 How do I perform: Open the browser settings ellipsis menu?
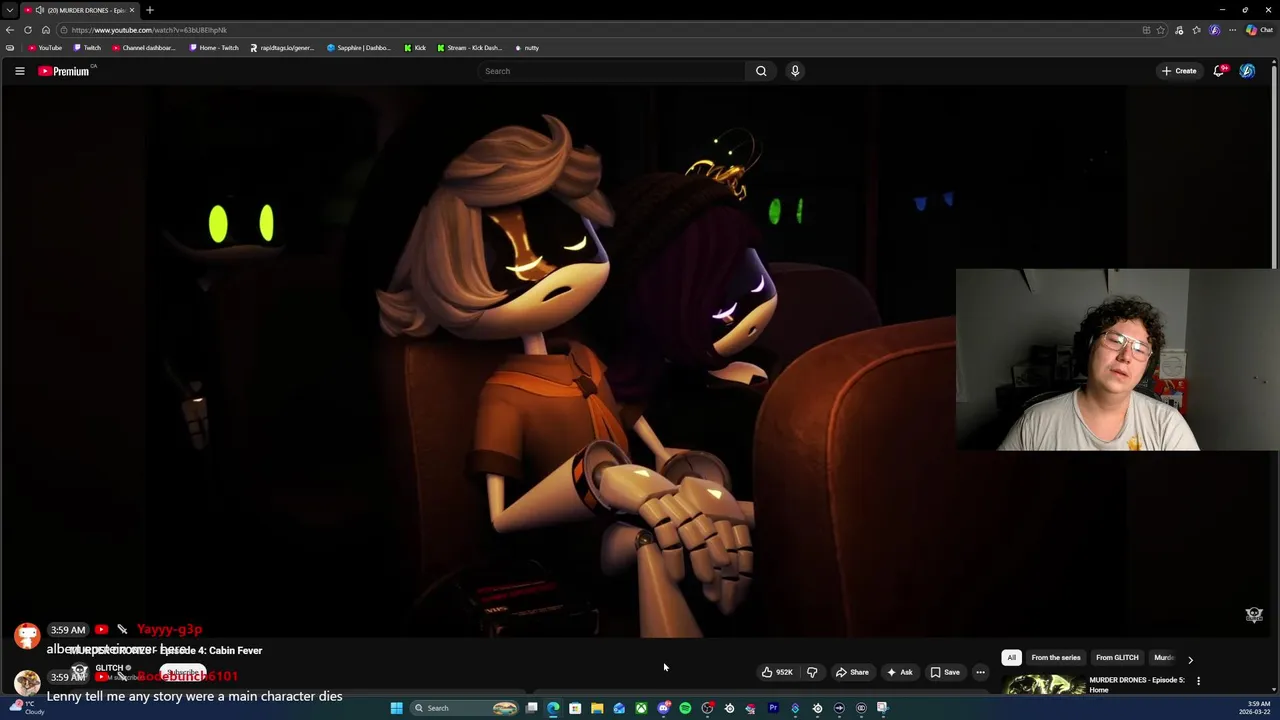coord(1233,30)
